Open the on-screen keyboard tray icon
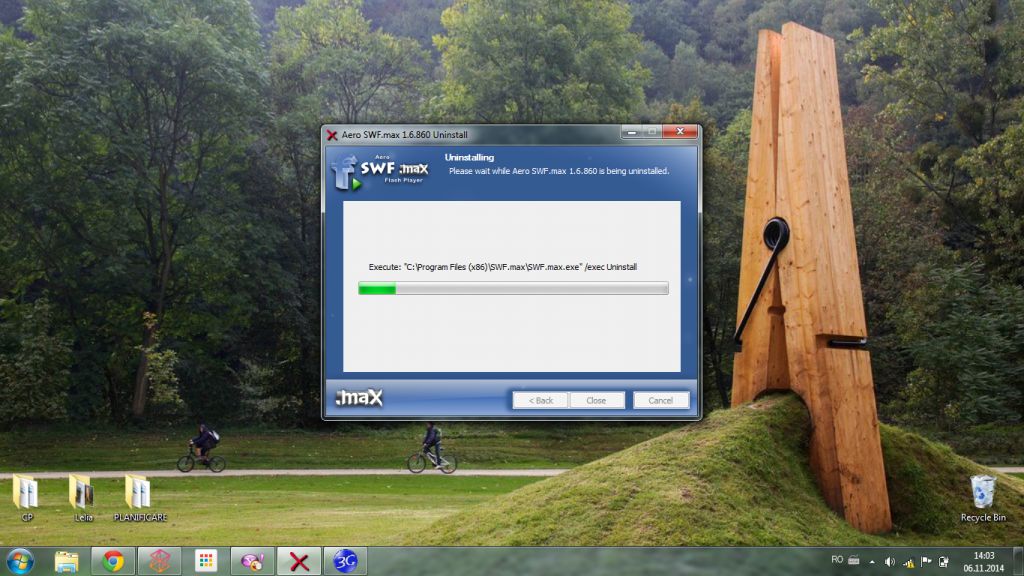 pos(853,560)
